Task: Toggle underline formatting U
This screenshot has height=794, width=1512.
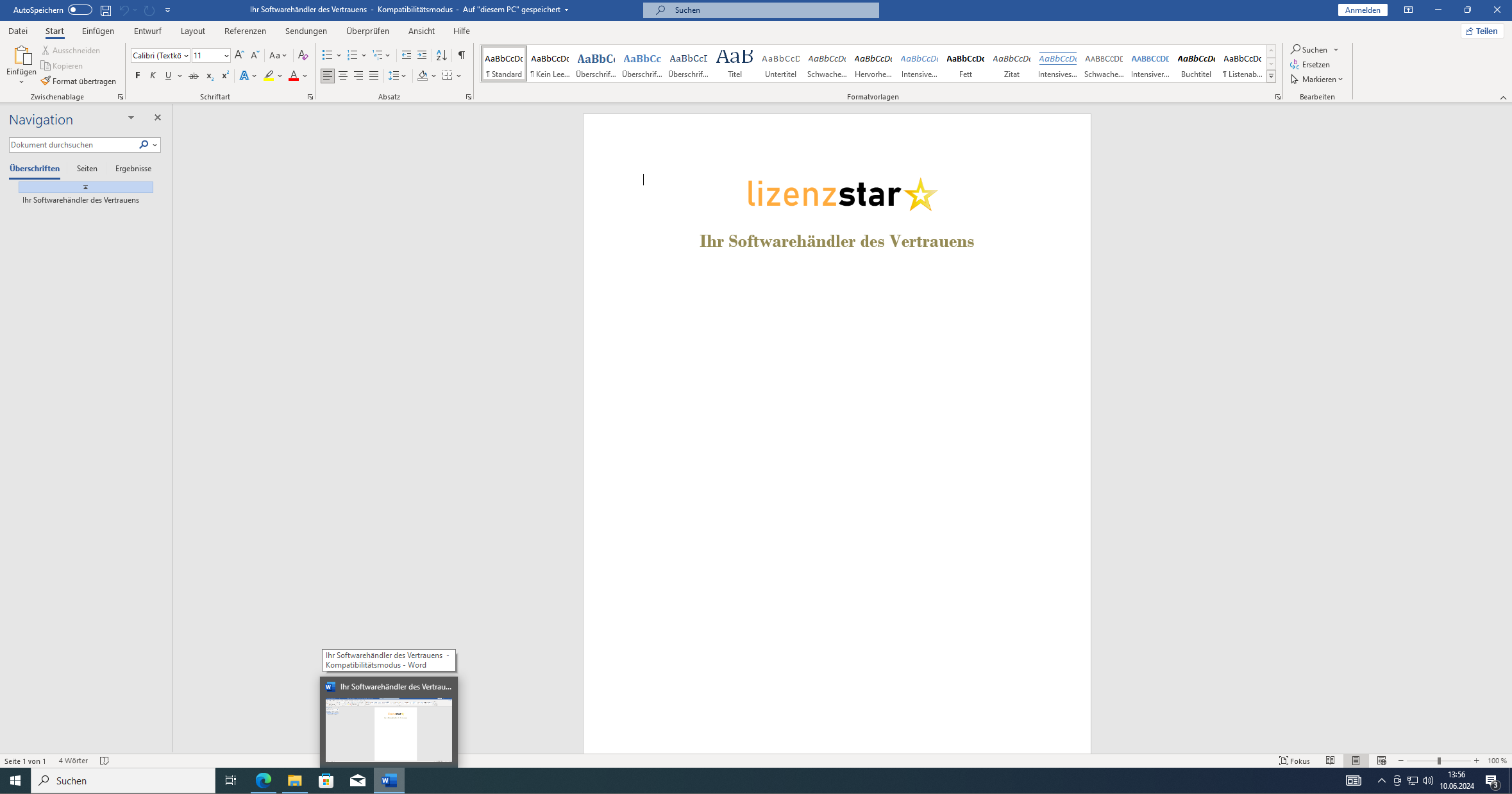Action: [x=168, y=76]
